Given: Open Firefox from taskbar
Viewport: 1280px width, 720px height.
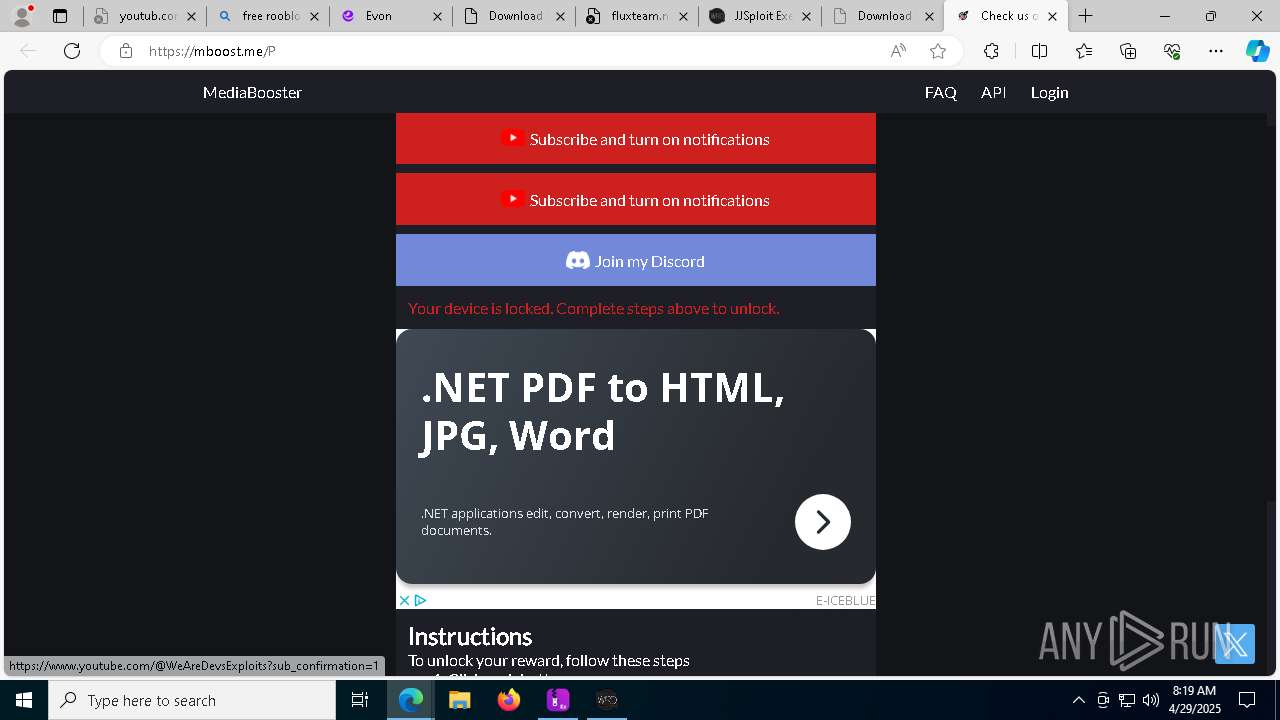Looking at the screenshot, I should 509,700.
